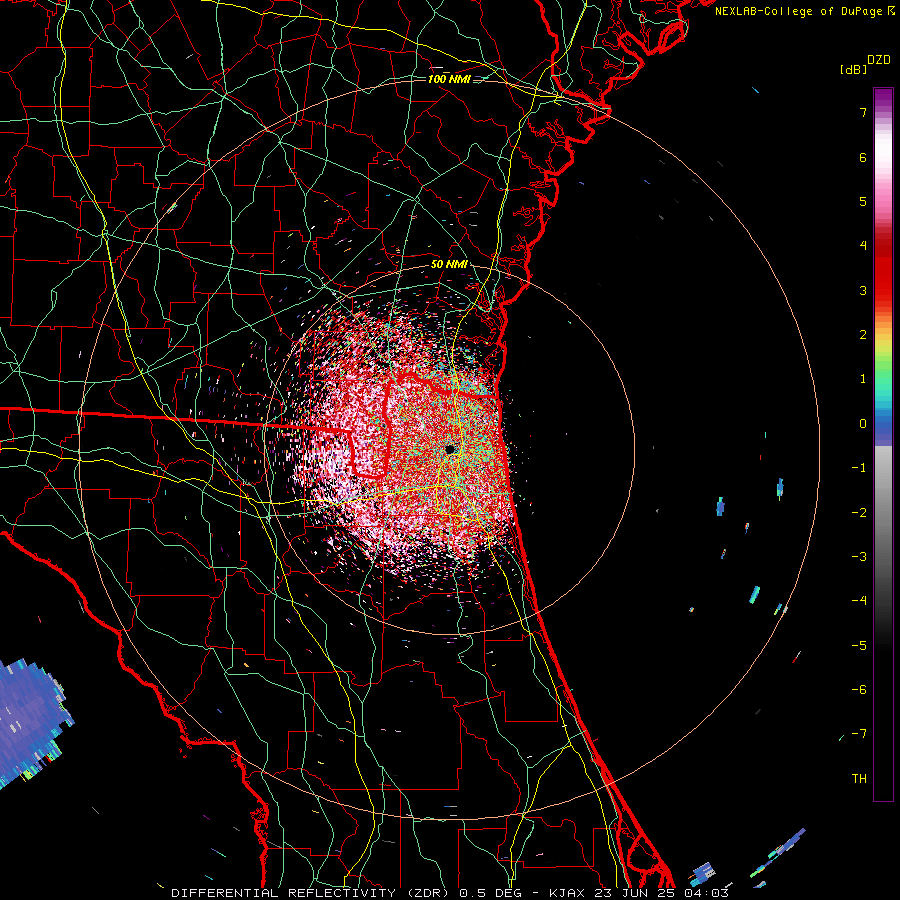
Task: Click the 0 dB value on color scale
Action: tap(863, 424)
